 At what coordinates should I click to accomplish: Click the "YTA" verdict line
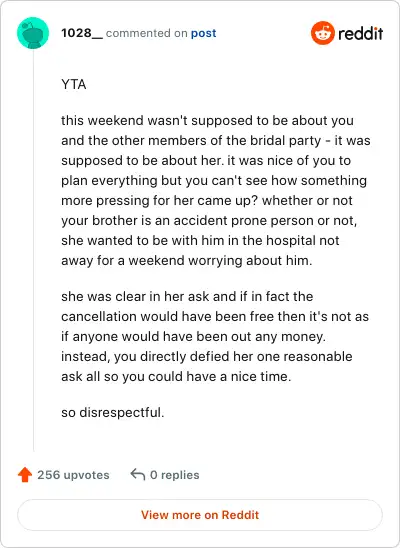[74, 85]
